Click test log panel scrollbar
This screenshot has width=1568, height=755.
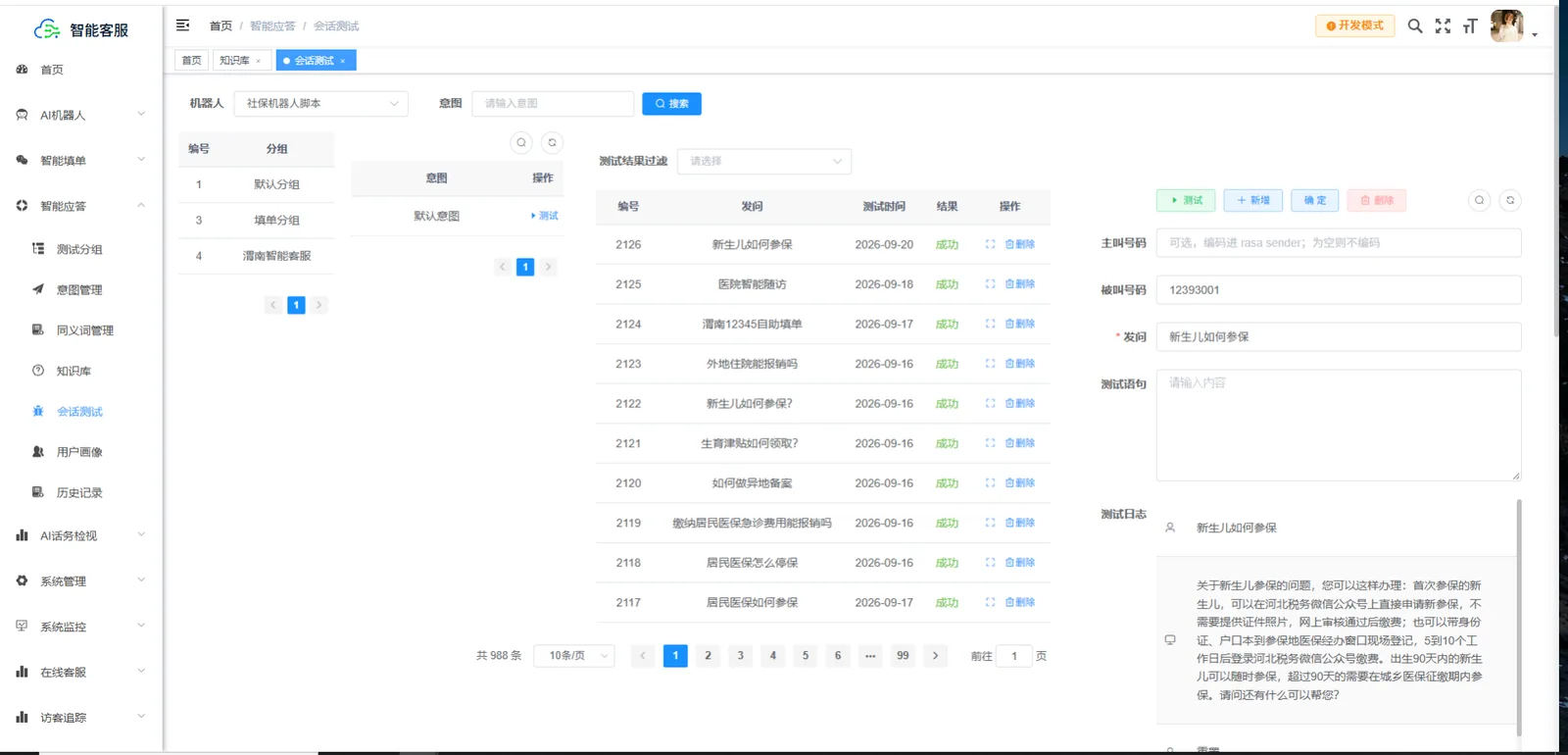(1519, 618)
